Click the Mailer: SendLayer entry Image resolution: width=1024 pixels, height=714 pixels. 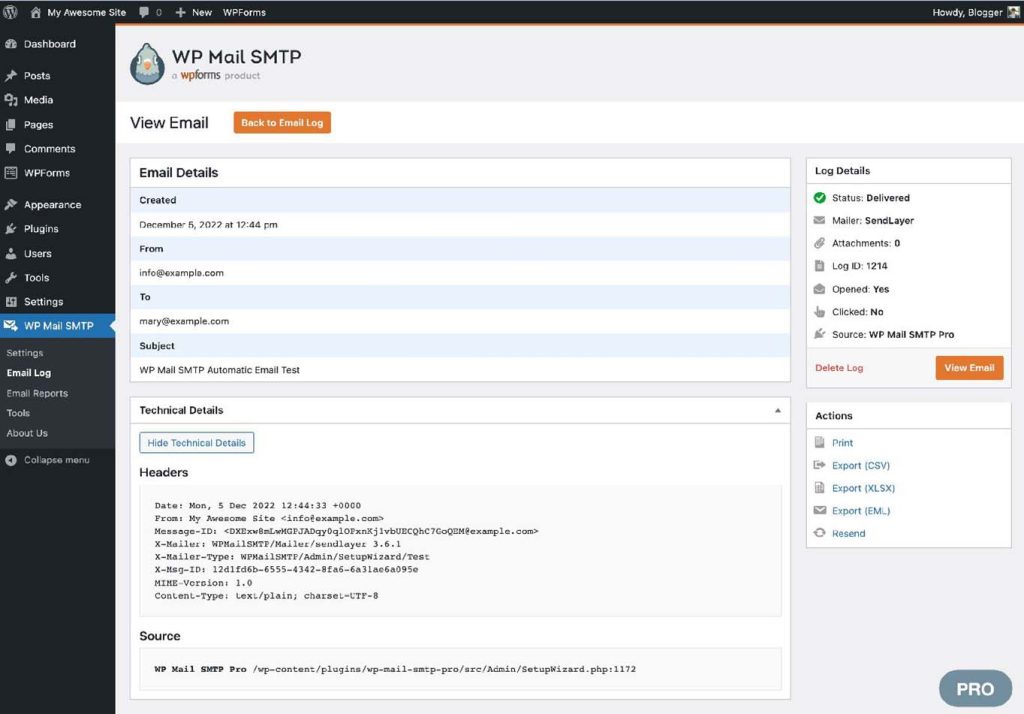872,220
